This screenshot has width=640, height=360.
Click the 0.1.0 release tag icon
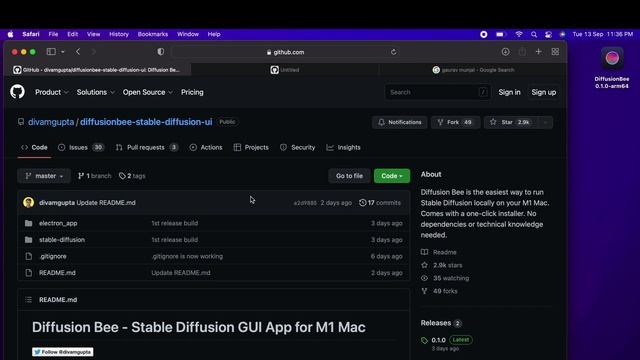(424, 340)
